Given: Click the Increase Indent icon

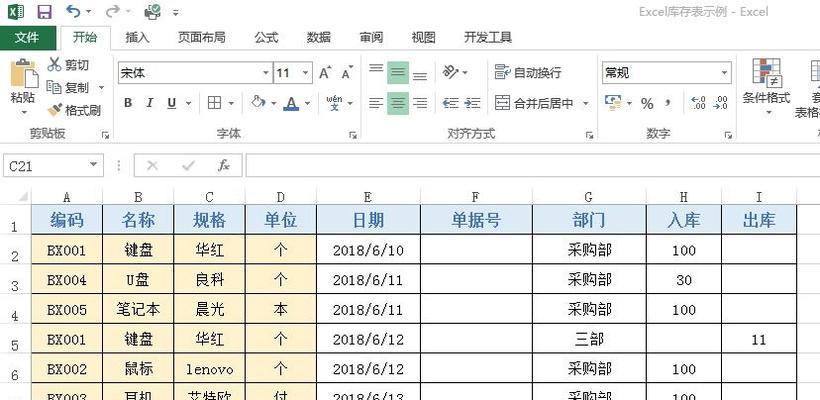Looking at the screenshot, I should [x=472, y=103].
